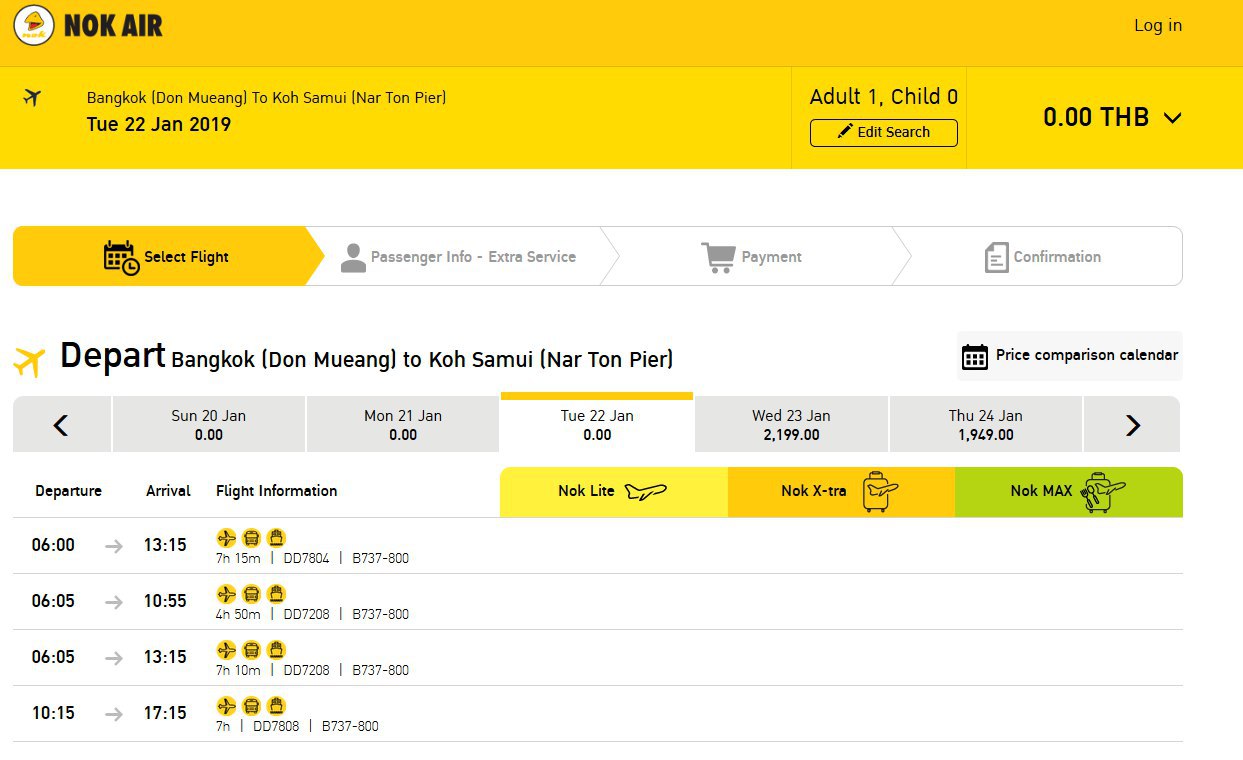
Task: Select the Tue 22 Jan date tab
Action: click(597, 423)
